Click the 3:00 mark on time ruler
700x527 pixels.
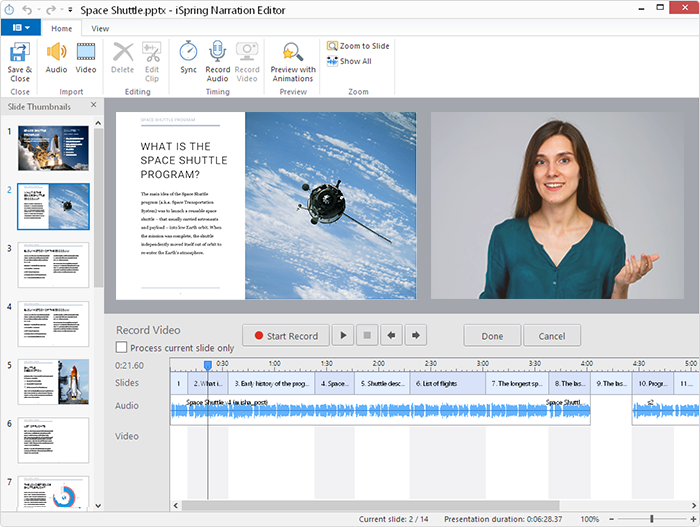pyautogui.click(x=483, y=364)
